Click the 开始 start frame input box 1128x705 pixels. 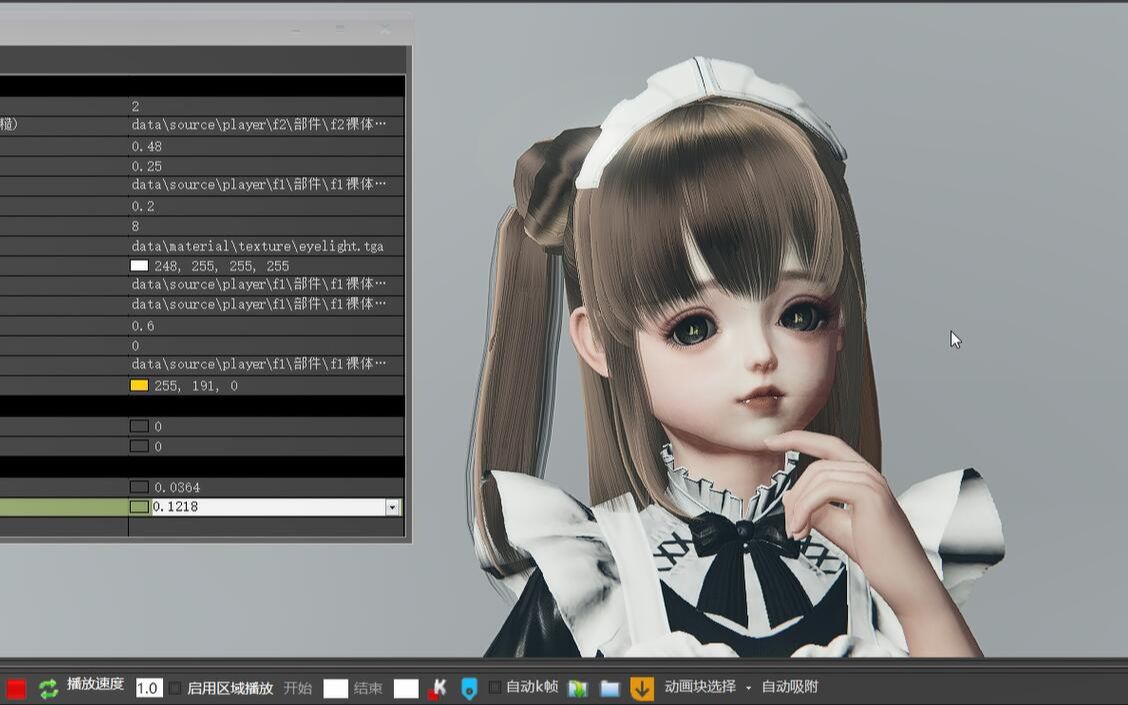[335, 688]
